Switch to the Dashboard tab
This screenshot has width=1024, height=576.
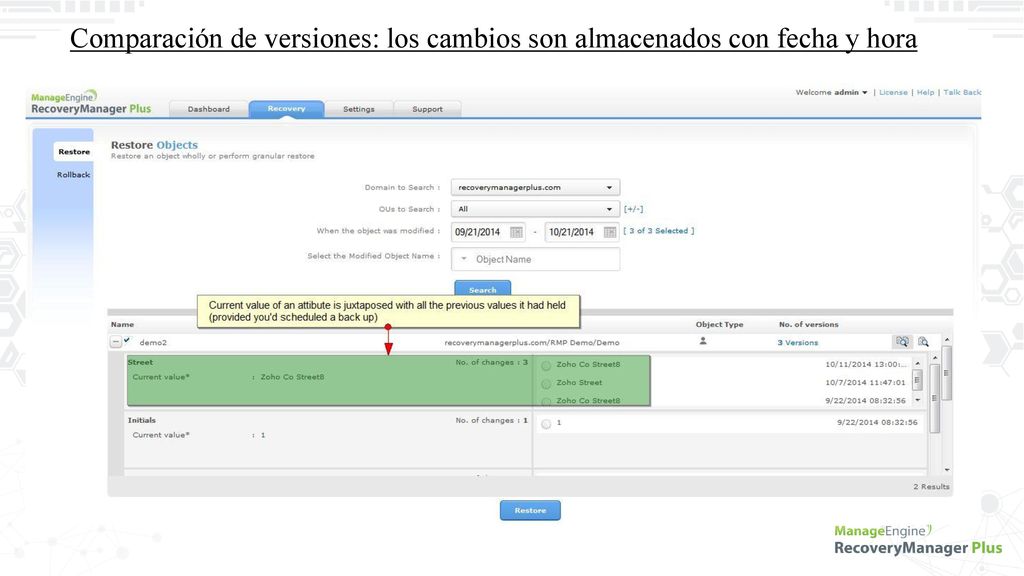click(x=208, y=109)
